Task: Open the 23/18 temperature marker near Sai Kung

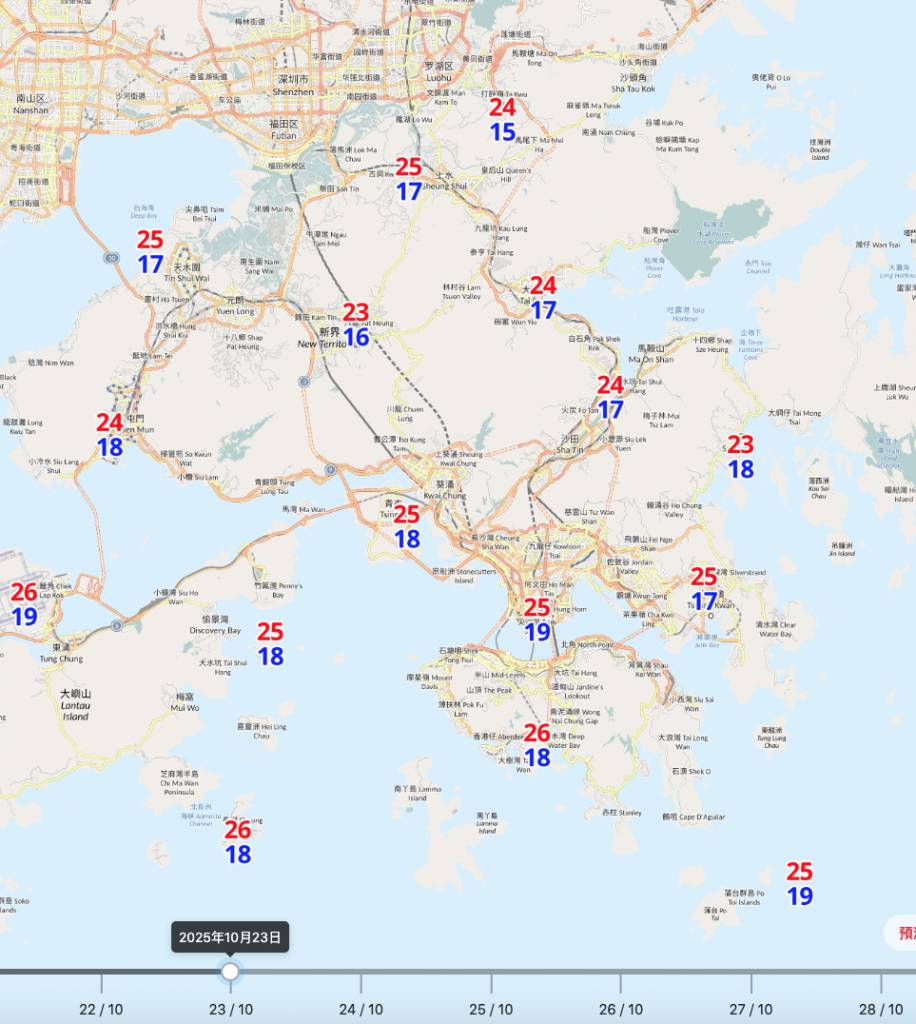Action: 740,457
